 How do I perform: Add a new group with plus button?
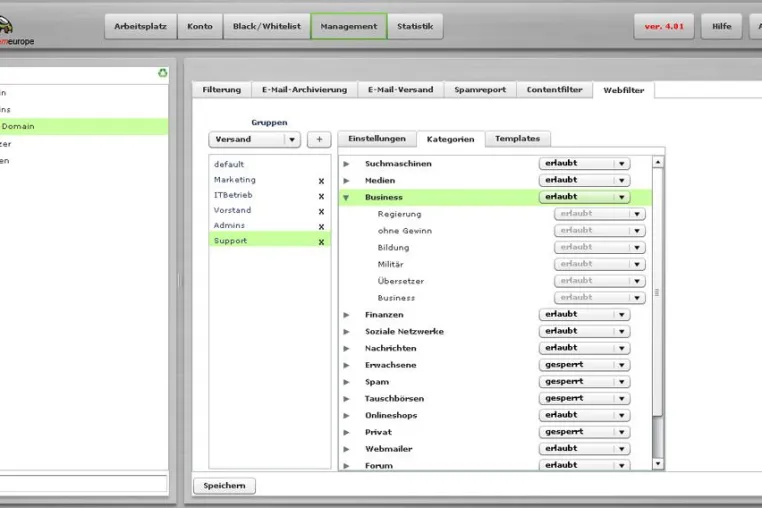tap(319, 140)
